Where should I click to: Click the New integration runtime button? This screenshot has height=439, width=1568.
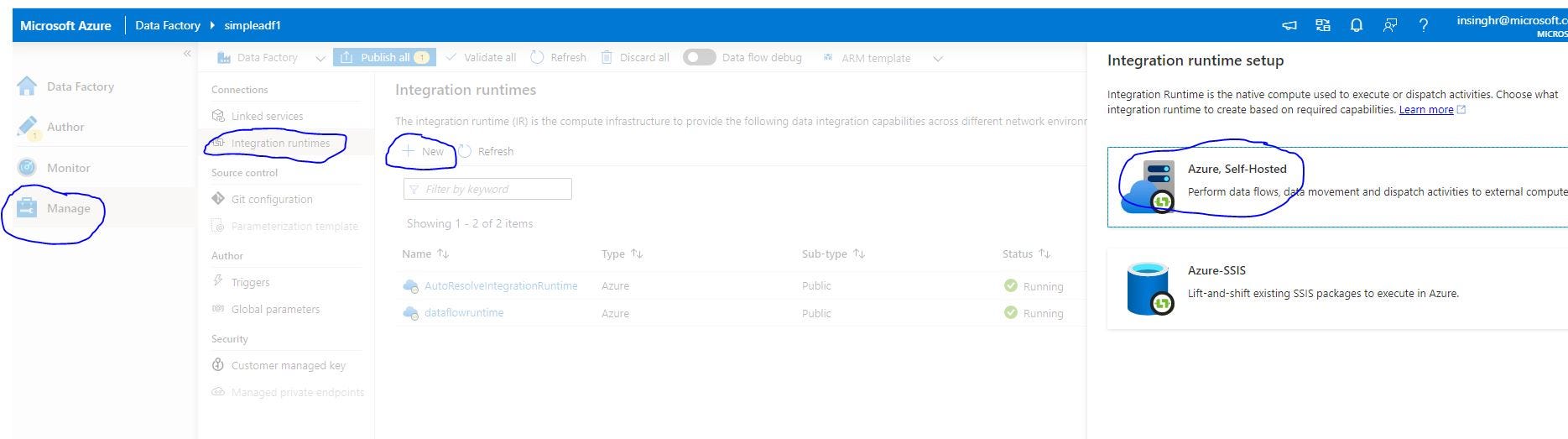pos(422,151)
